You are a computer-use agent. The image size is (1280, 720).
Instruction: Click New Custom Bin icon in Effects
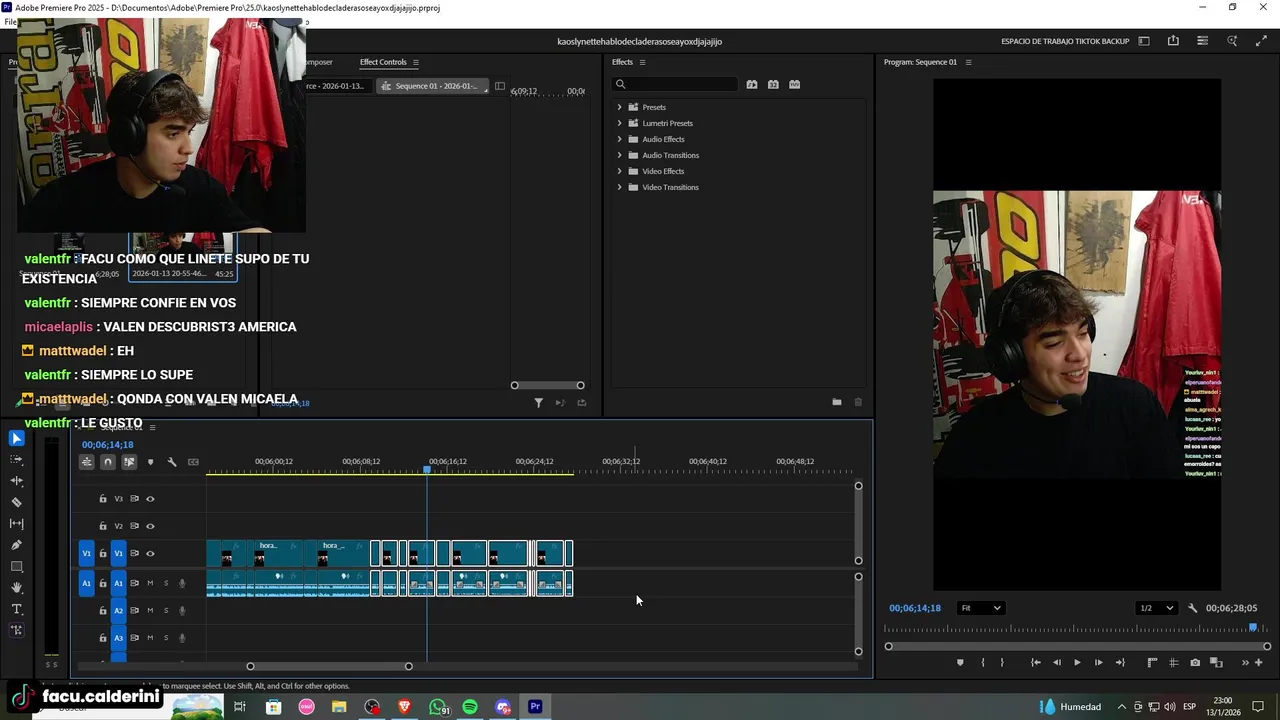point(837,402)
